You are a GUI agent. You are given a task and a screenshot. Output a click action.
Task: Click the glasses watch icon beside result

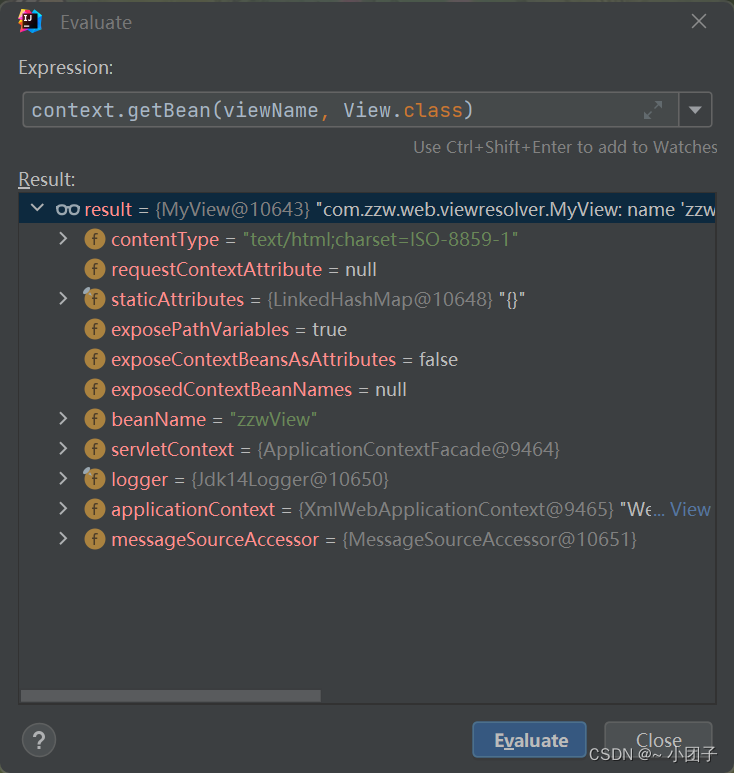[x=68, y=209]
